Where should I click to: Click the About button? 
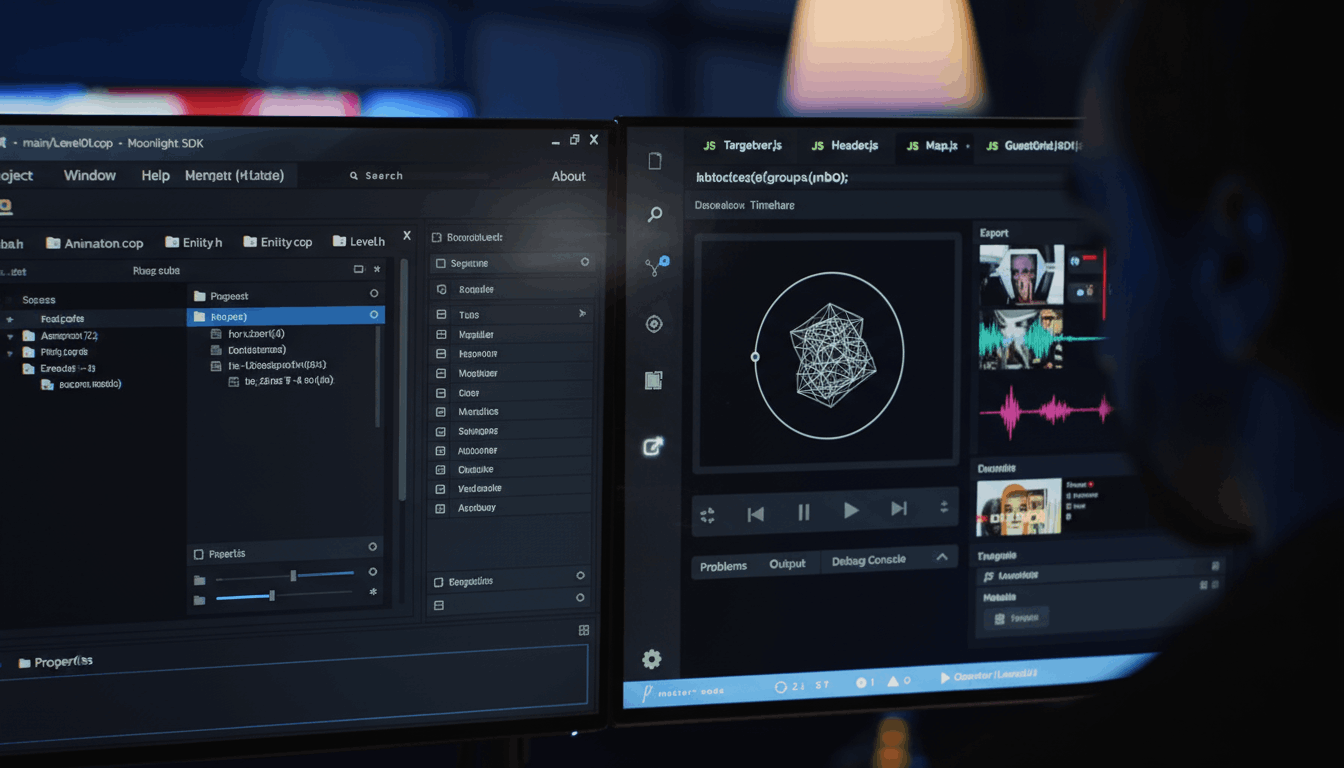pos(568,175)
